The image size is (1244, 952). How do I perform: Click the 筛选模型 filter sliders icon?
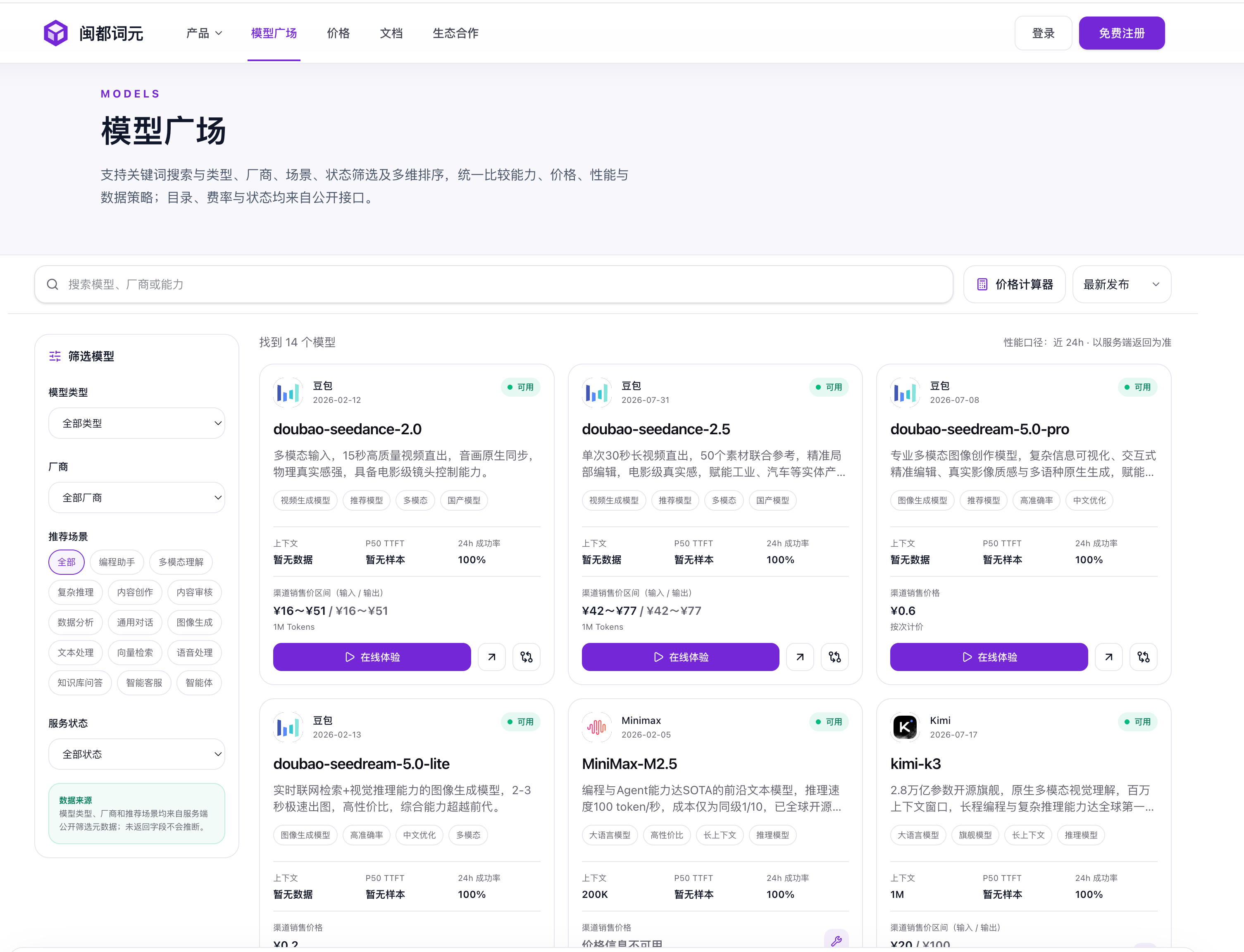(x=55, y=356)
